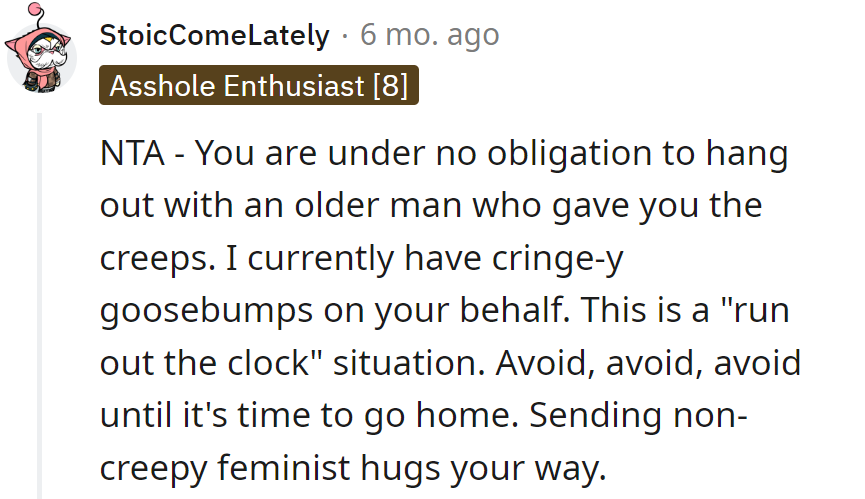Open the StoicComeLately username profile link
The height and width of the screenshot is (499, 865).
pyautogui.click(x=214, y=36)
